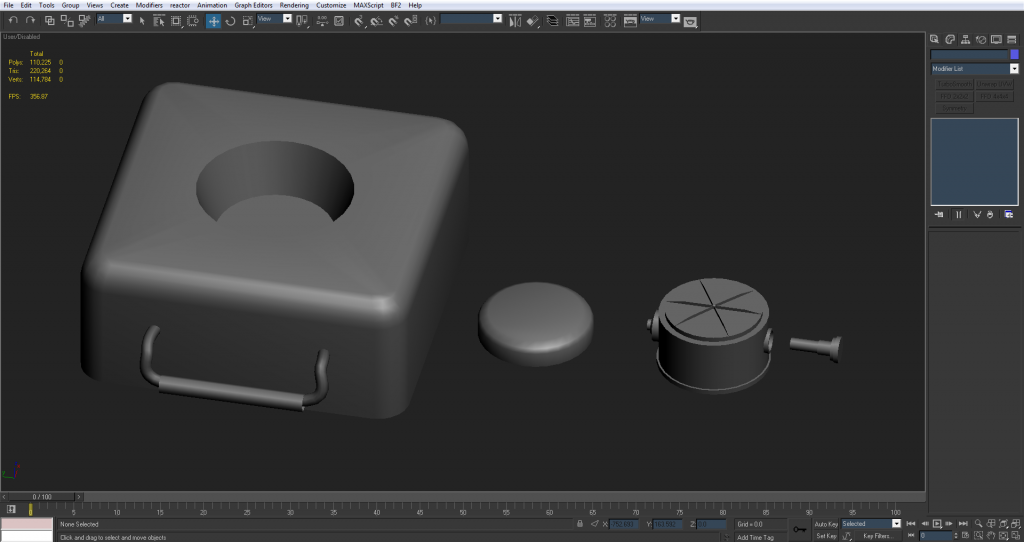Click the Zoom magnifier viewport control
Viewport: 1024px width, 542px height.
pyautogui.click(x=978, y=523)
